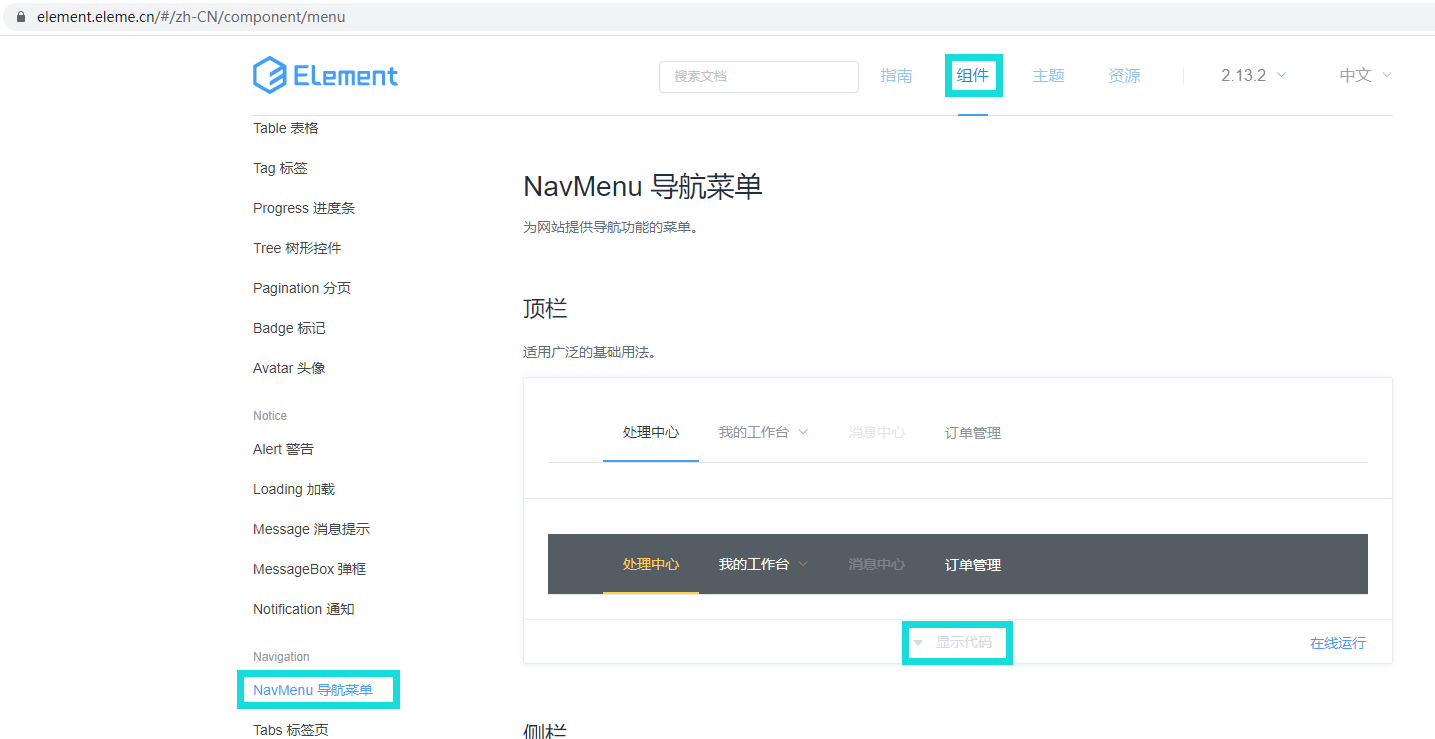Select 处理中心 in the light menu
This screenshot has width=1435, height=739.
[651, 432]
